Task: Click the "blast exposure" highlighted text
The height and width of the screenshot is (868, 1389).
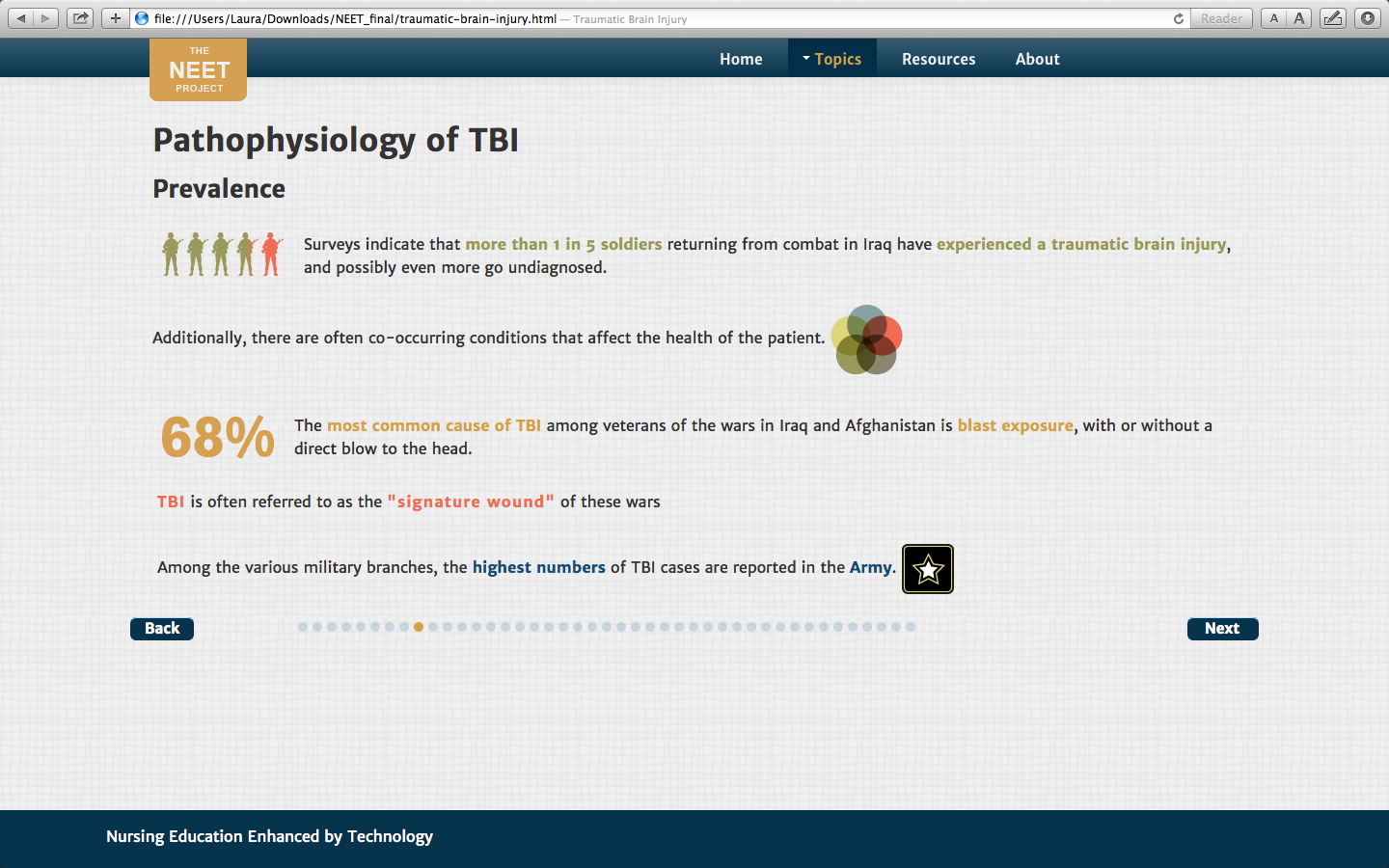Action: coord(1015,425)
